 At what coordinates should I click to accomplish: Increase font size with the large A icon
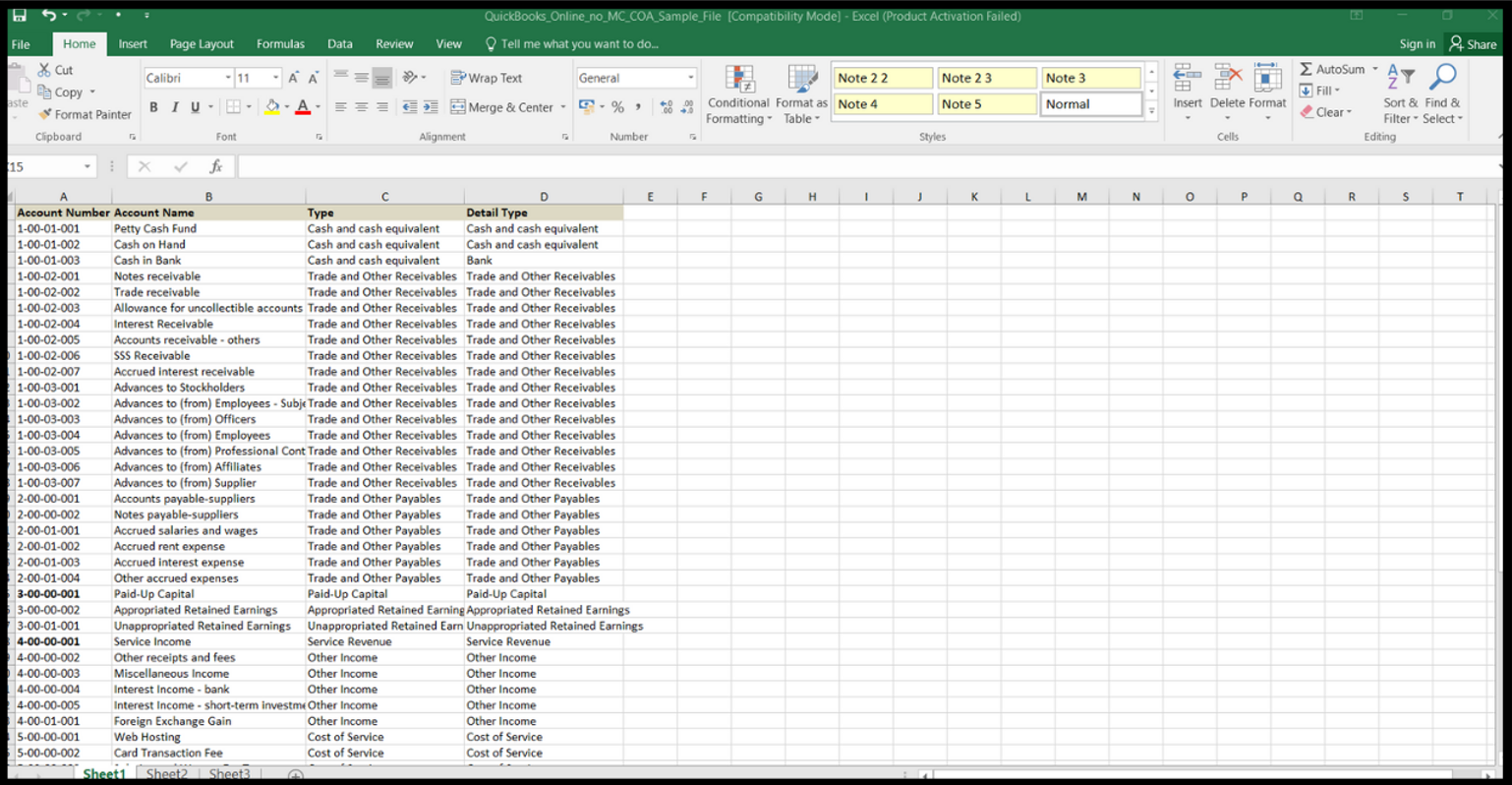(293, 78)
